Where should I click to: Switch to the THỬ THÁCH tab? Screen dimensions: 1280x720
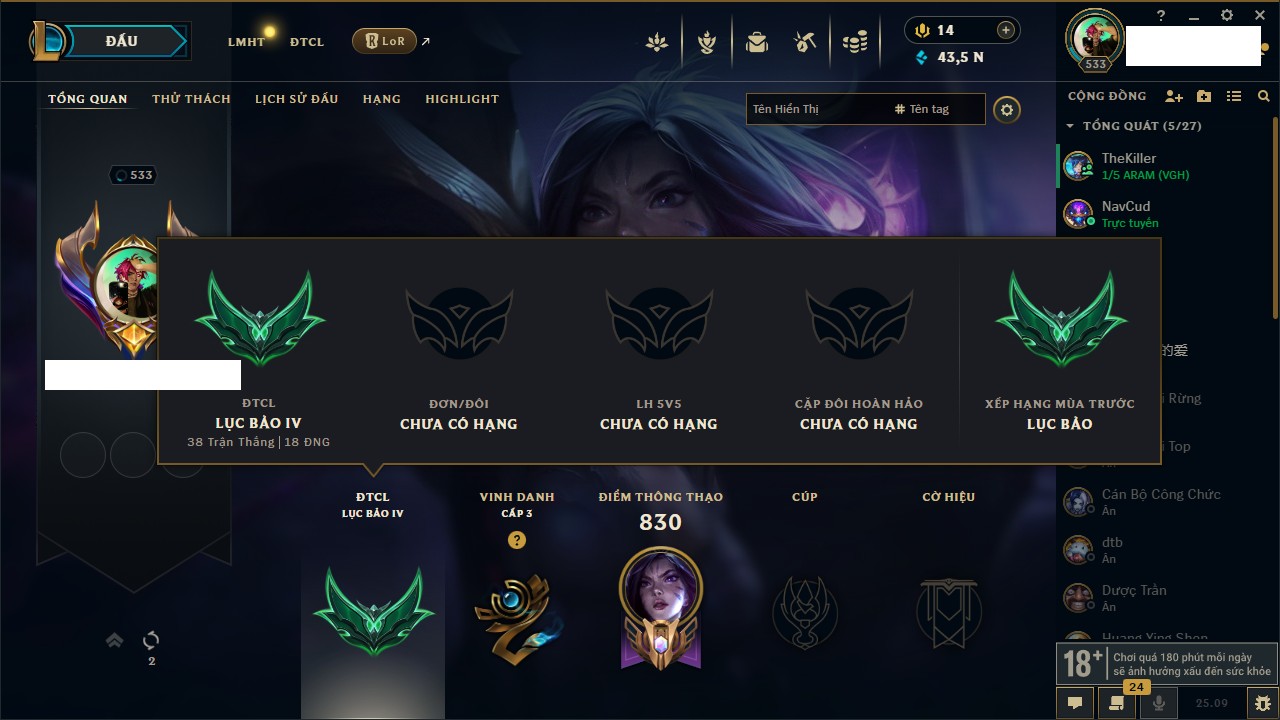pos(191,99)
